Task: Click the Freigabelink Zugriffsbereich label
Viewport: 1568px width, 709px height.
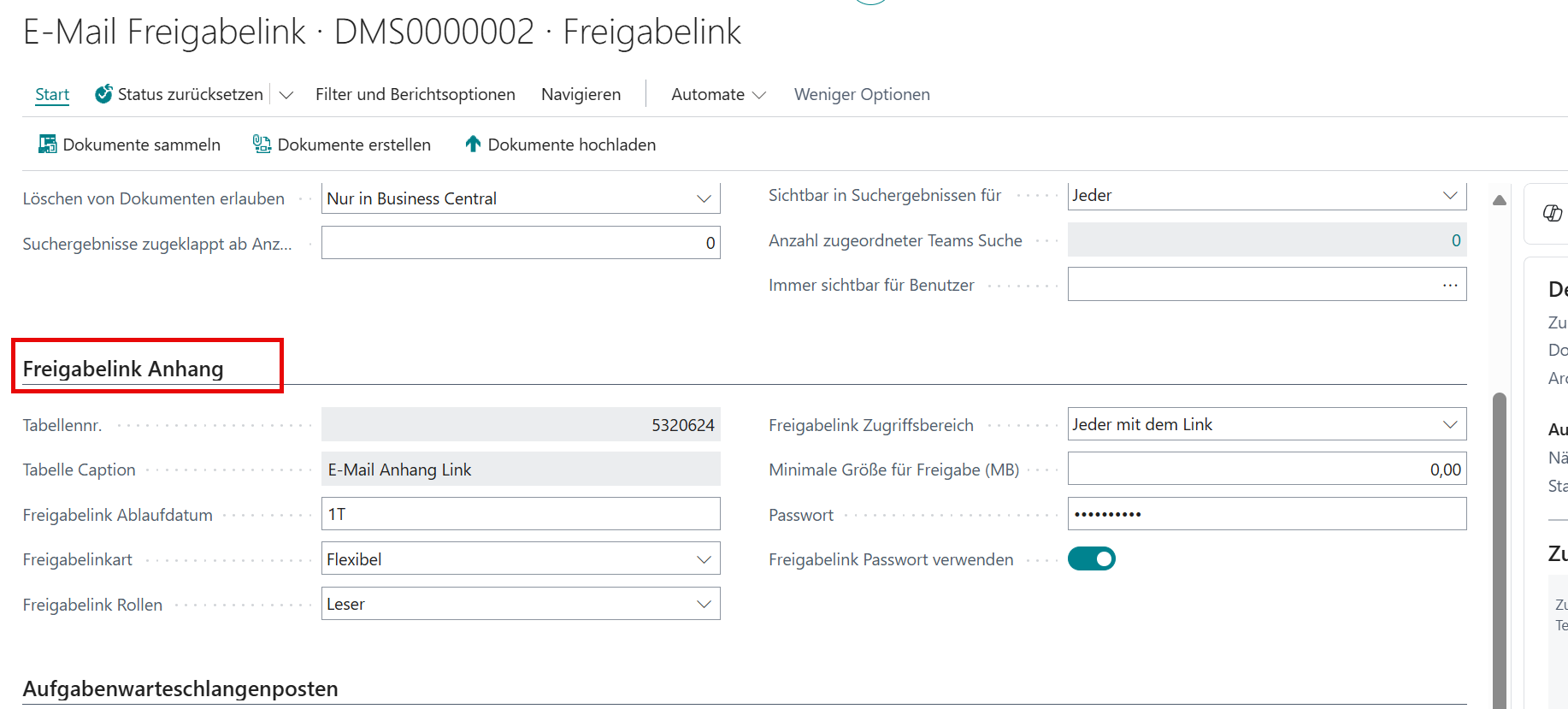Action: pyautogui.click(x=870, y=425)
